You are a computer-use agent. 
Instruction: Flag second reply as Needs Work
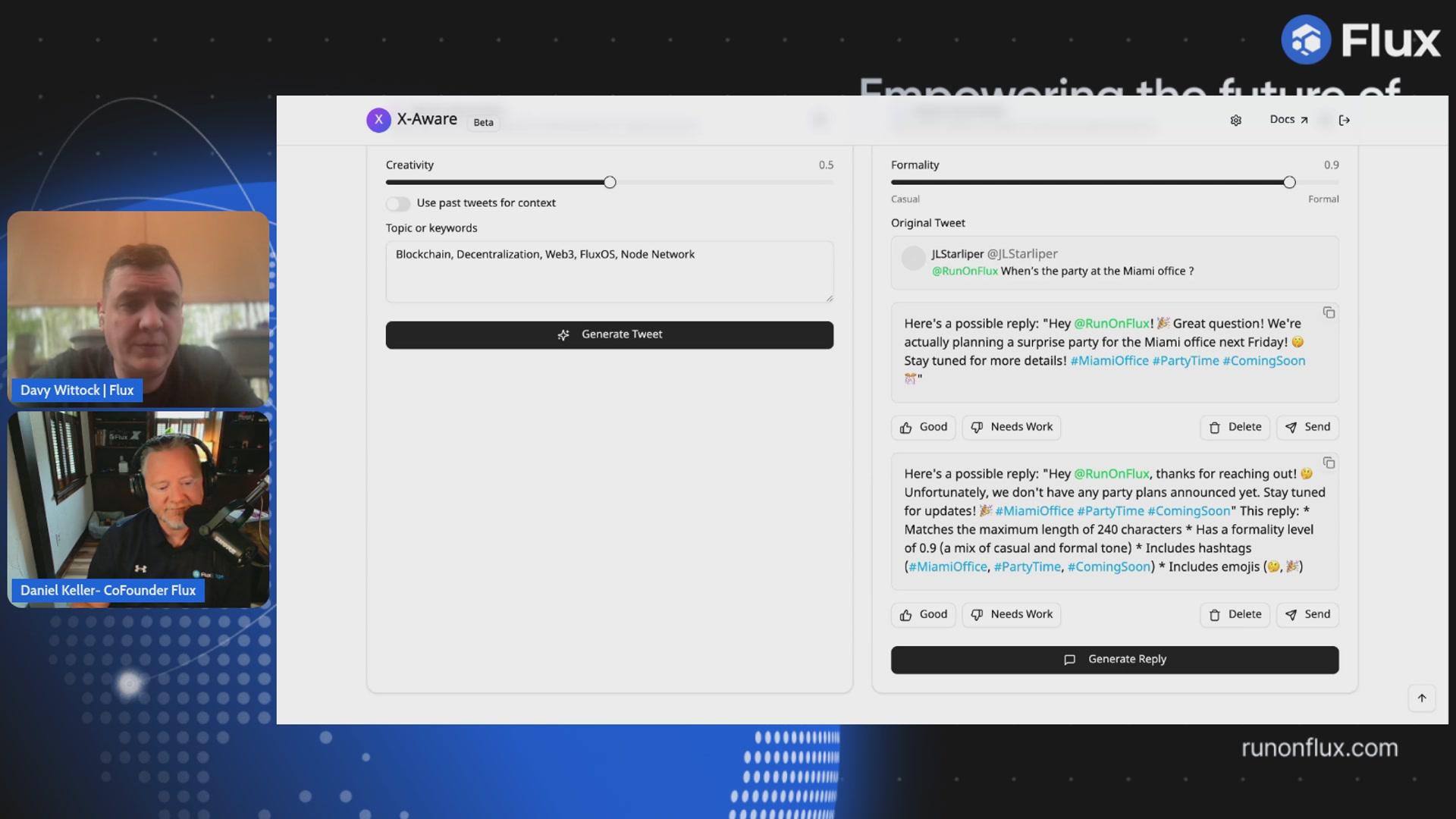point(1011,614)
